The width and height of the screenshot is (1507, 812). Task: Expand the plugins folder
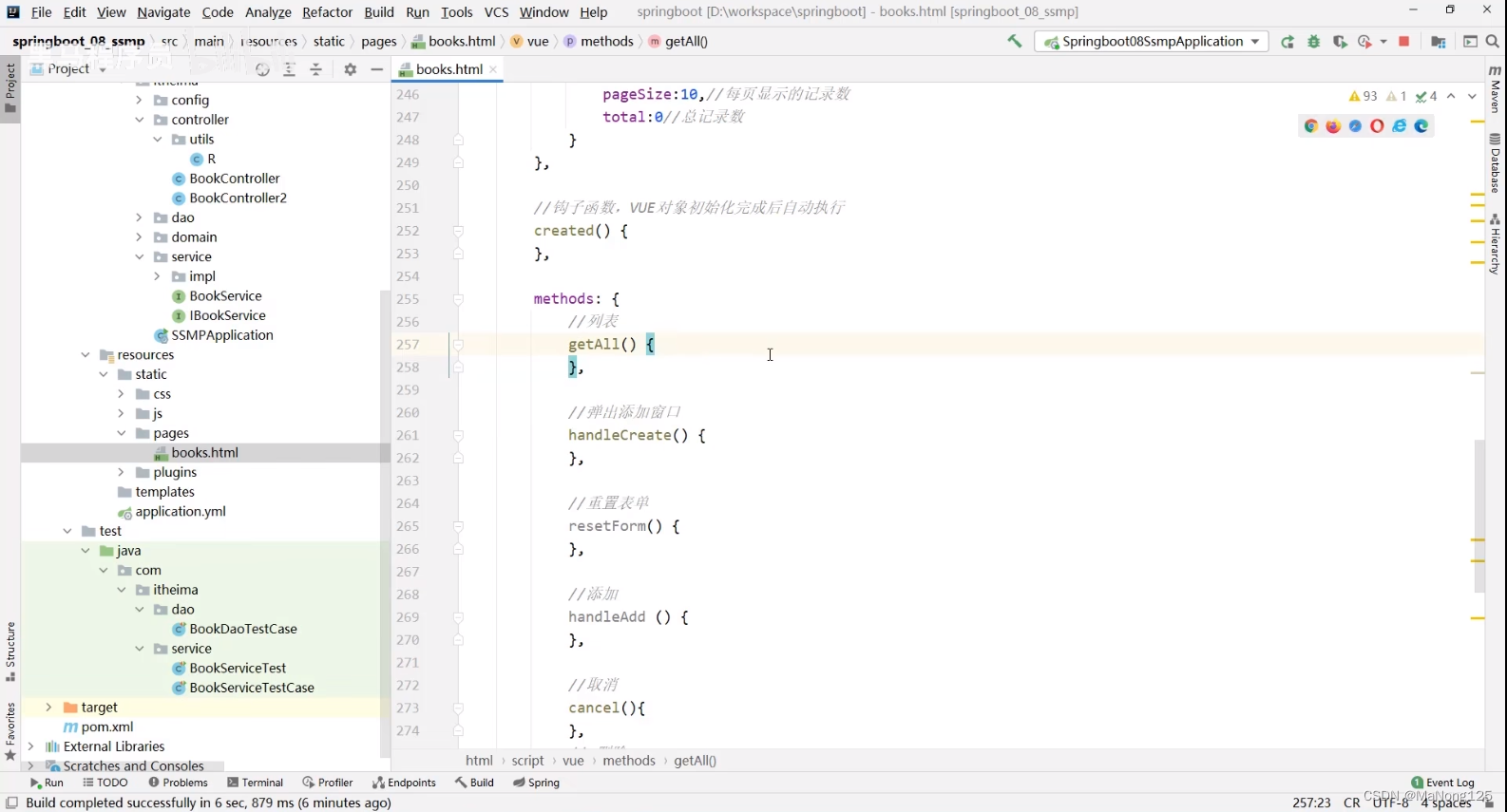(x=121, y=472)
